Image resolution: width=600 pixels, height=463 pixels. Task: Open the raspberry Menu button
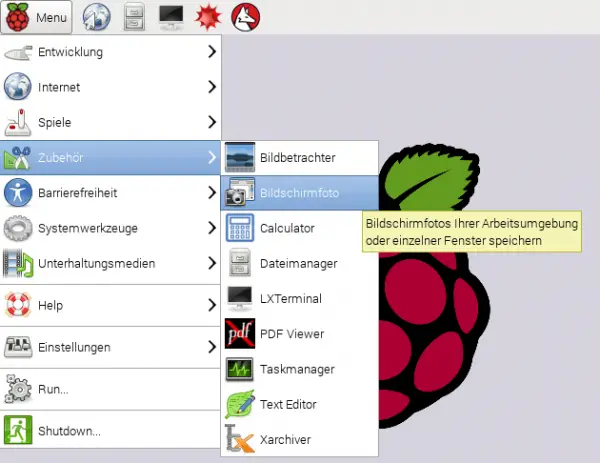tap(36, 17)
